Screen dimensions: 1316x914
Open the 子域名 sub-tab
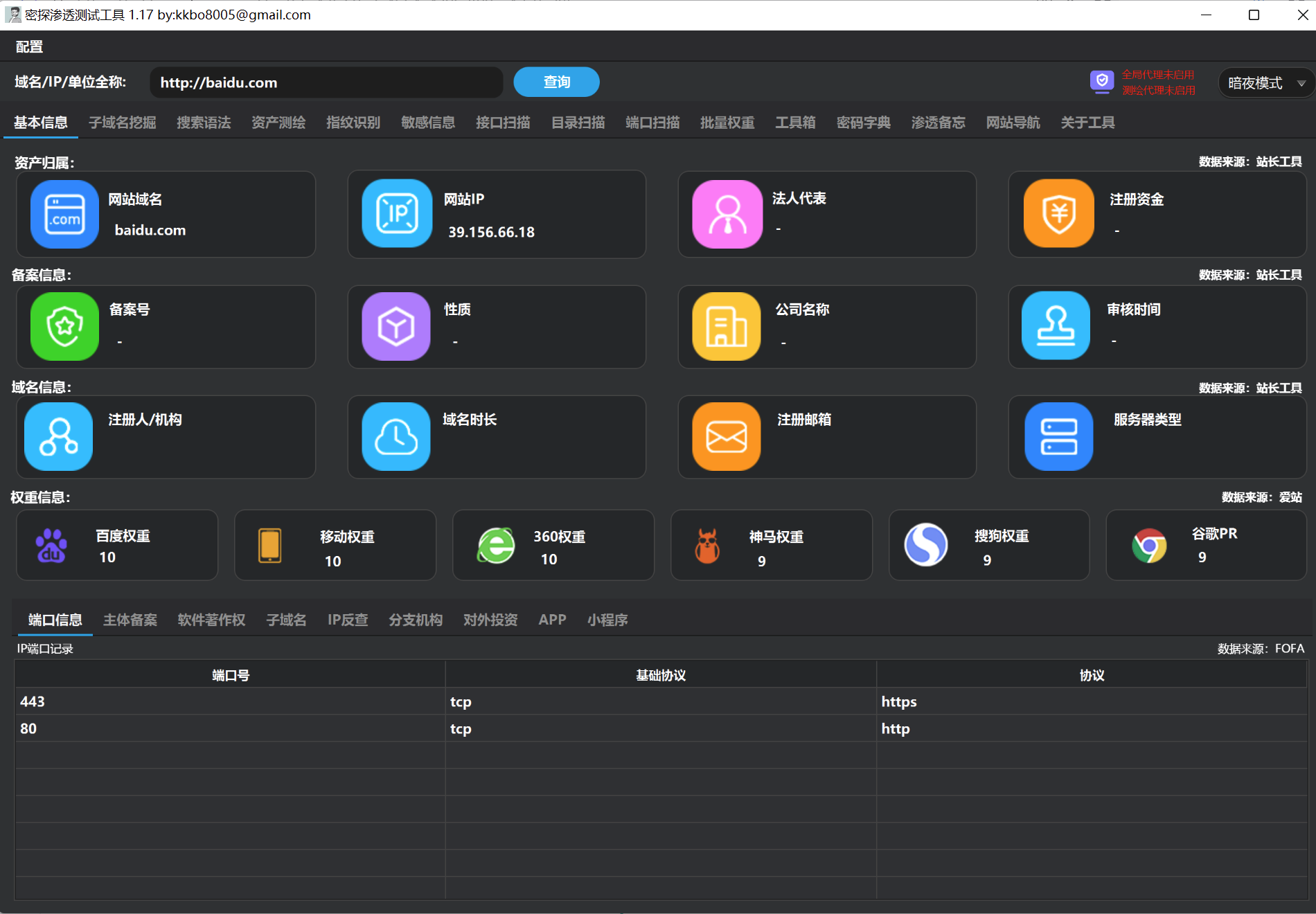click(287, 620)
